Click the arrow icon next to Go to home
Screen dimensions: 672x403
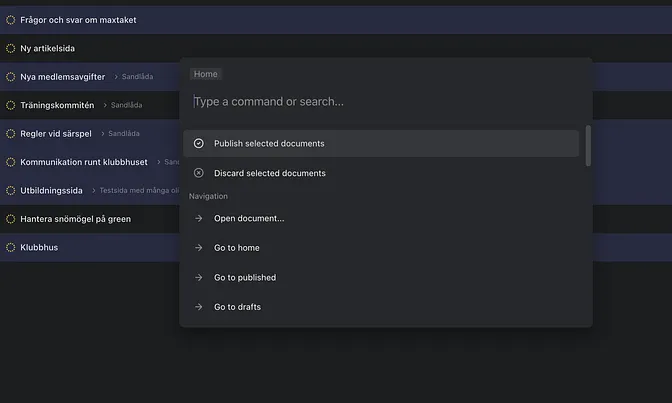click(x=198, y=248)
